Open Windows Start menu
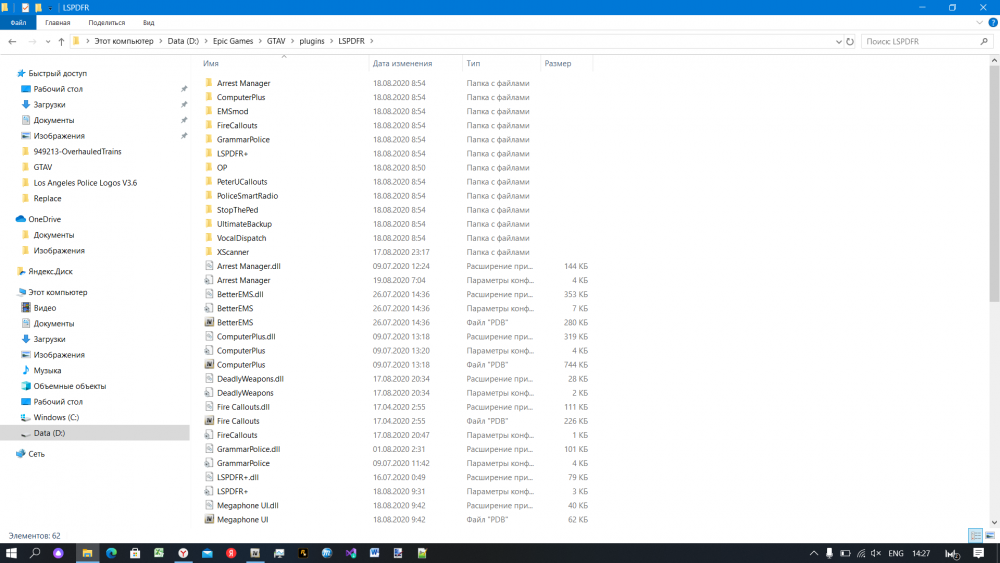1000x563 pixels. (12, 553)
